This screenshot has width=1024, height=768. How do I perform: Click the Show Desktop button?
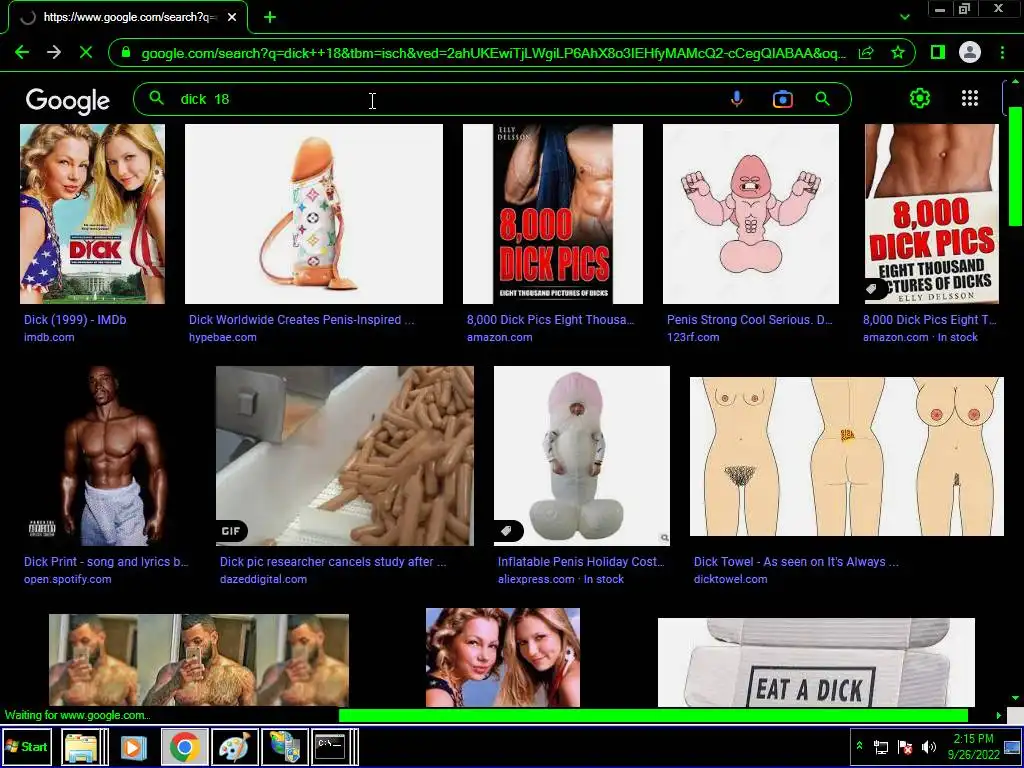click(x=1013, y=746)
